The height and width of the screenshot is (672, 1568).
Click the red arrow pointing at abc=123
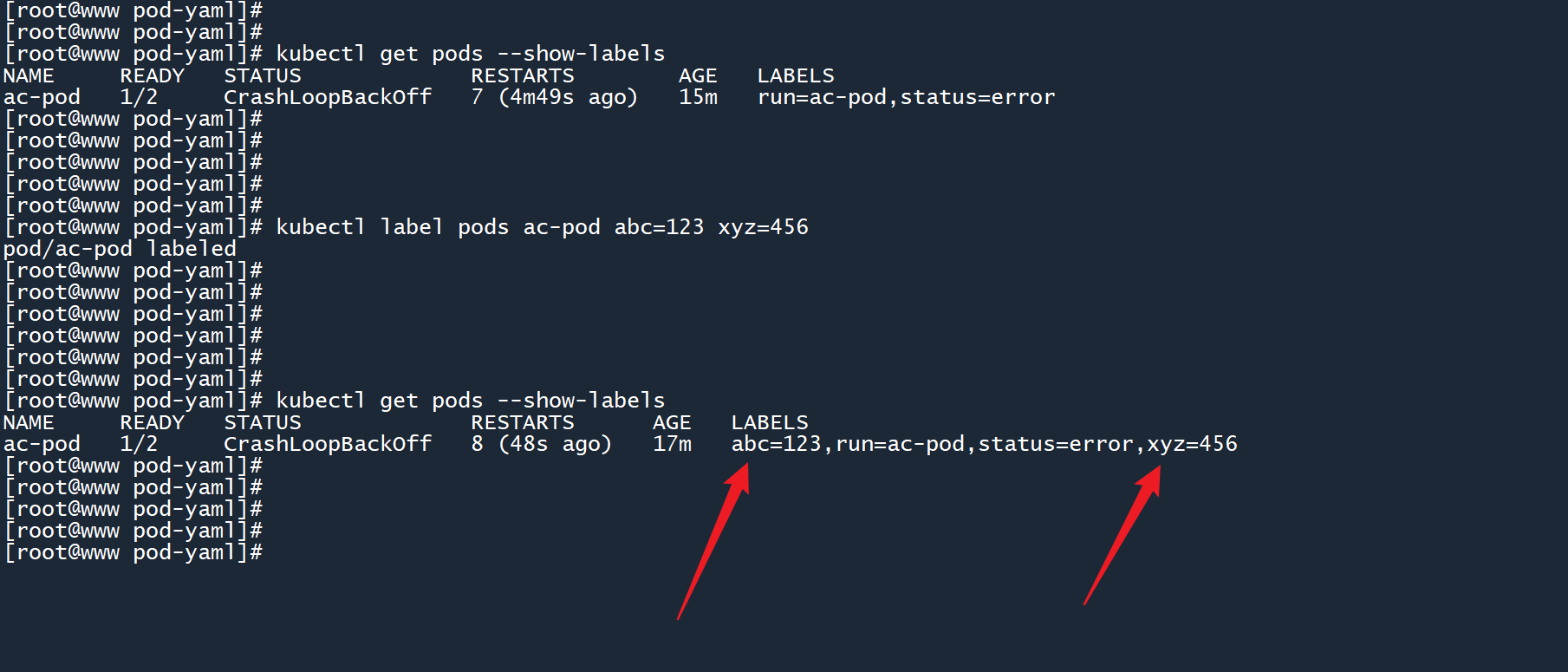pyautogui.click(x=713, y=540)
